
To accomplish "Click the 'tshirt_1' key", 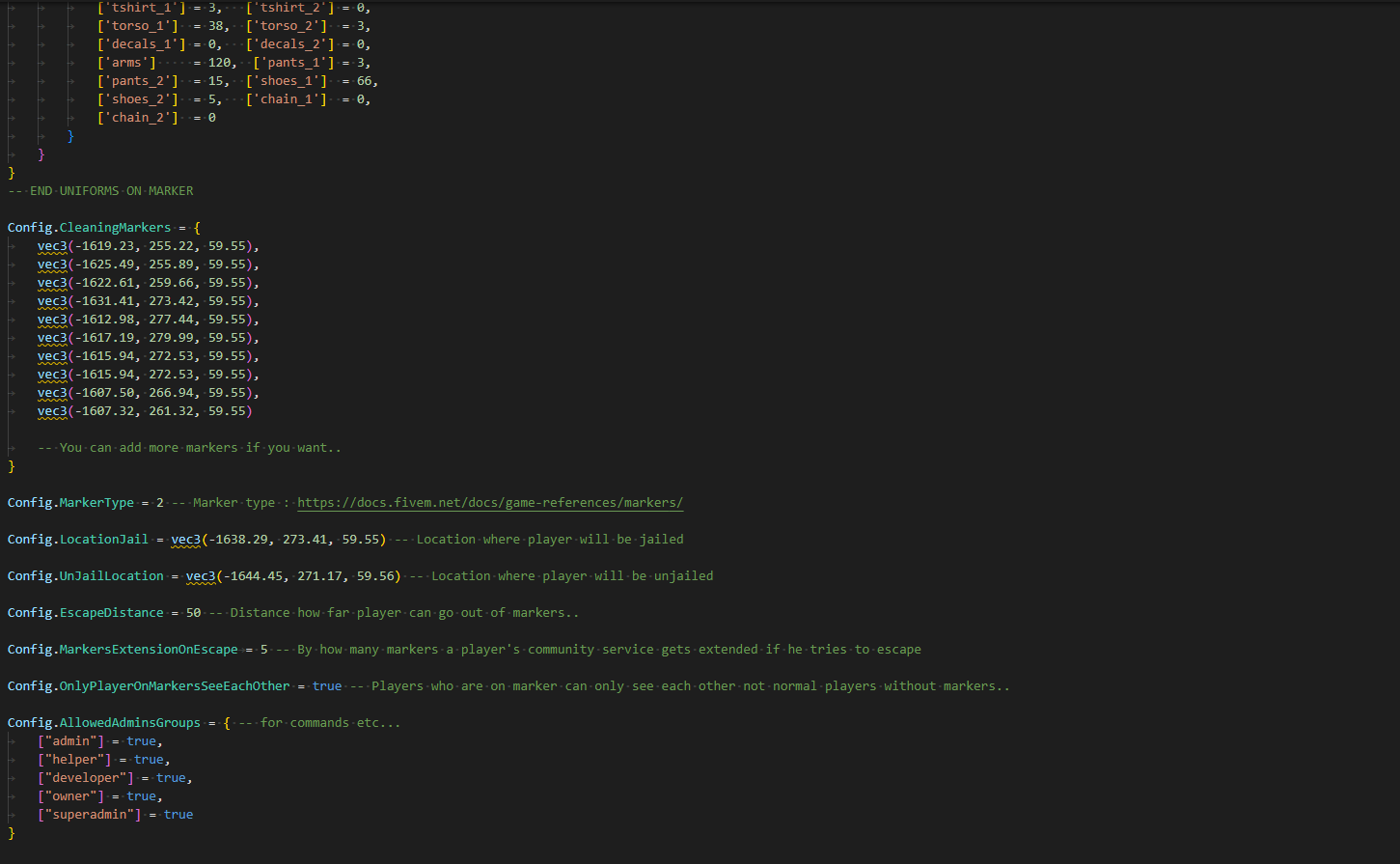I will 141,8.
